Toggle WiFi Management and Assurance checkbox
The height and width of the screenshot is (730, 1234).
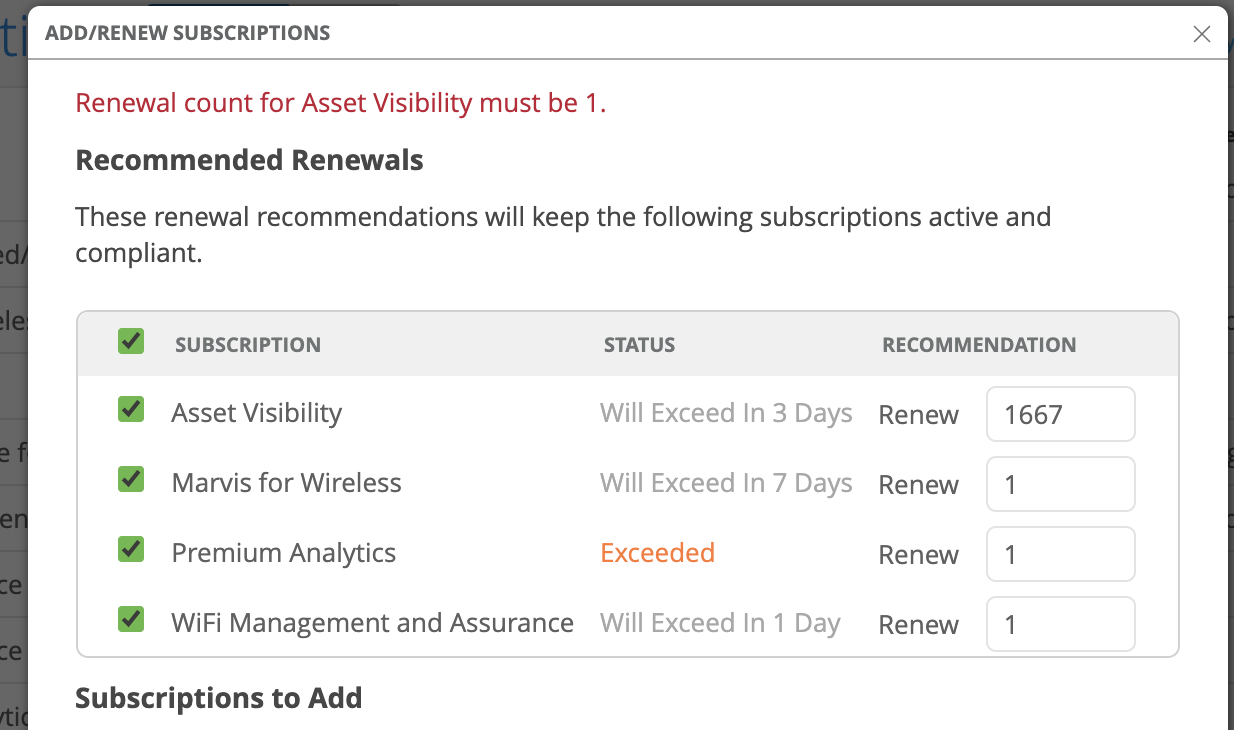point(131,619)
